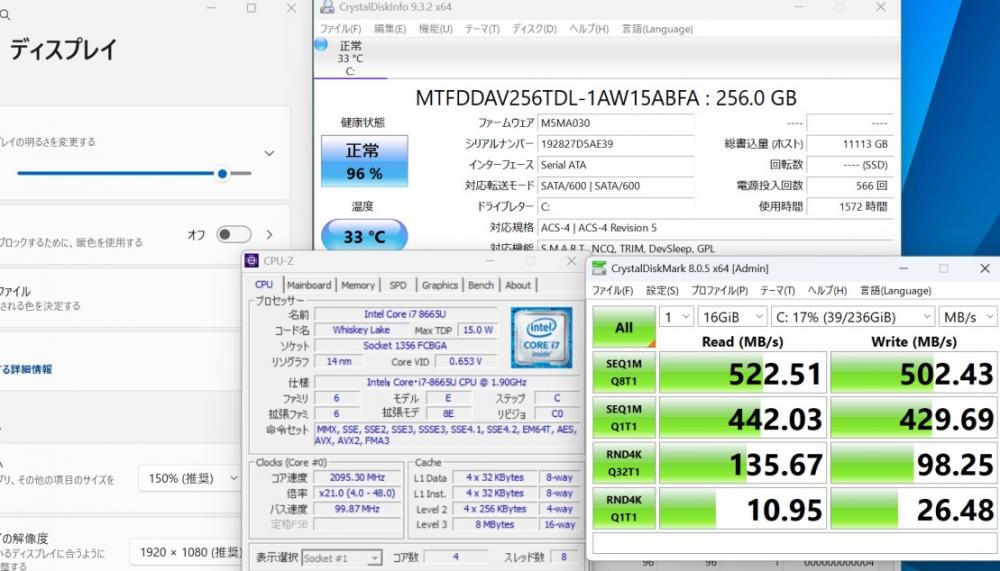
Task: Open night light settings chevron
Action: tap(270, 234)
